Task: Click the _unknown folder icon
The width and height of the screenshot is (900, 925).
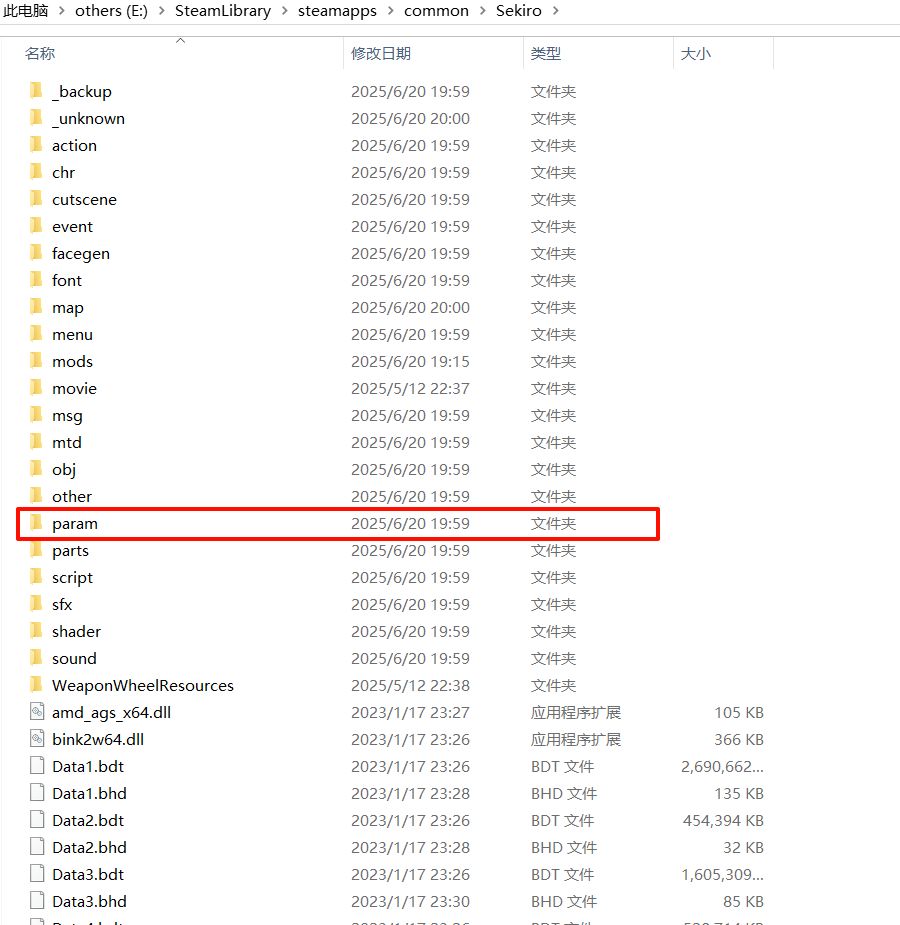Action: [x=37, y=118]
